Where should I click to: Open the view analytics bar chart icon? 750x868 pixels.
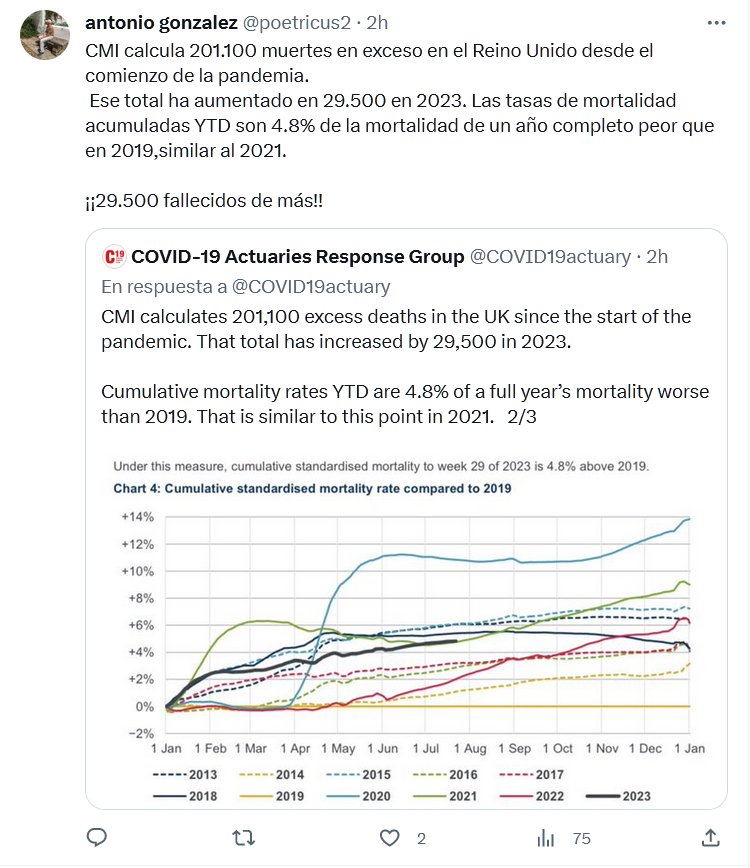[546, 837]
